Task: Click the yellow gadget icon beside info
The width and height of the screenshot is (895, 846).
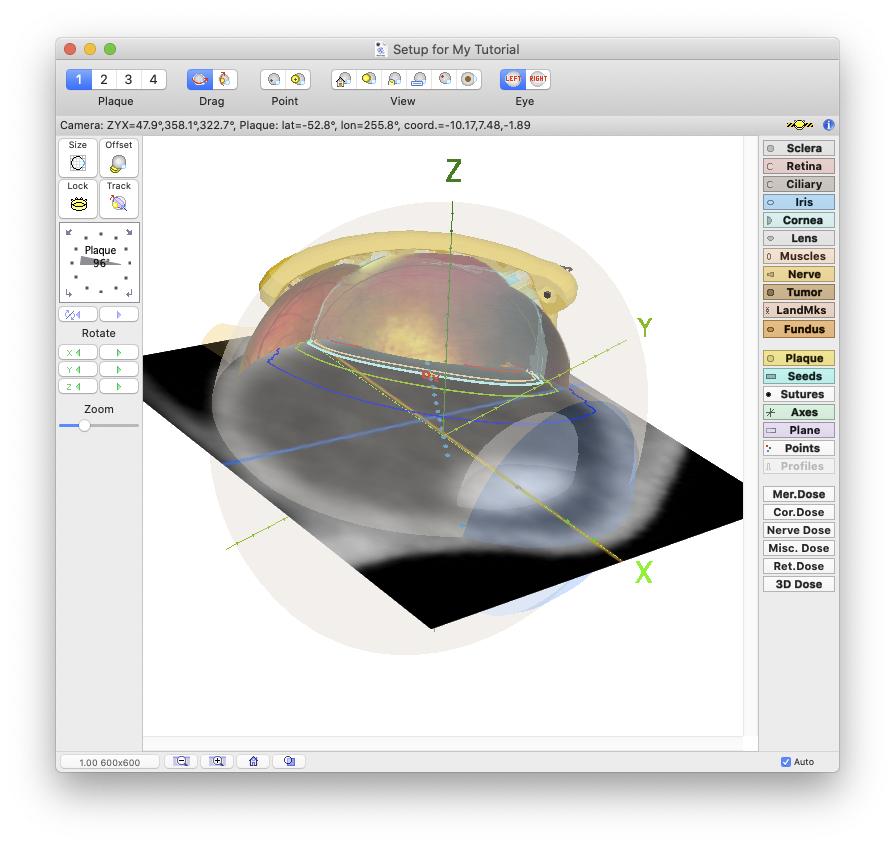Action: [x=800, y=125]
